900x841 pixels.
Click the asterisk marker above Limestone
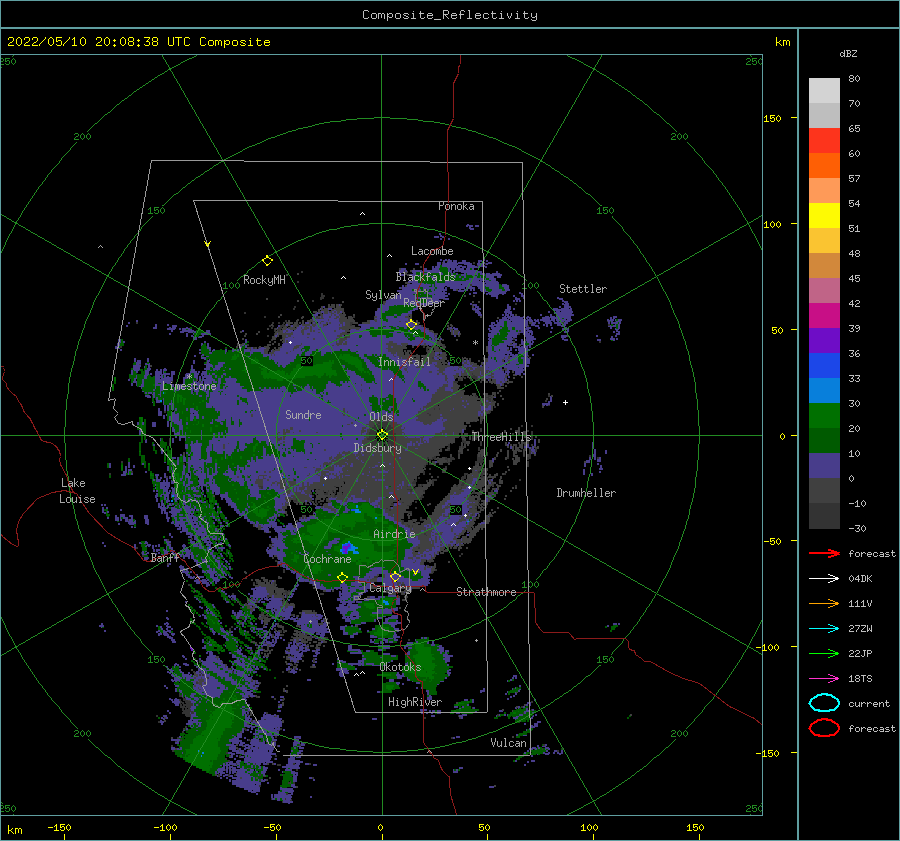pos(189,377)
